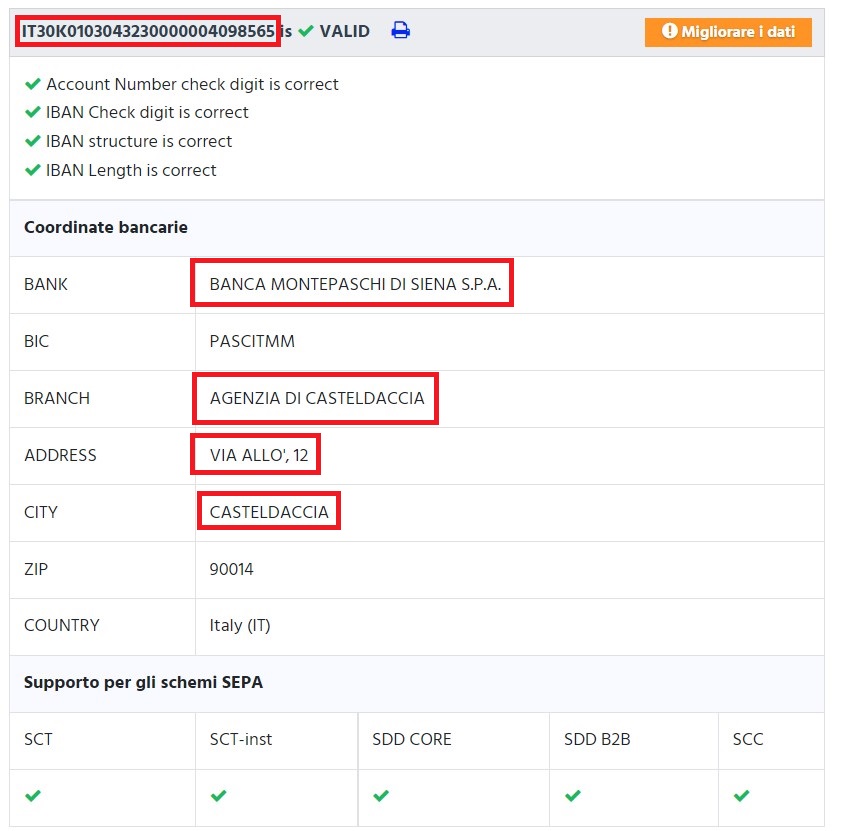The width and height of the screenshot is (843, 831).
Task: Click the green checkmark under SCT
Action: click(x=33, y=796)
